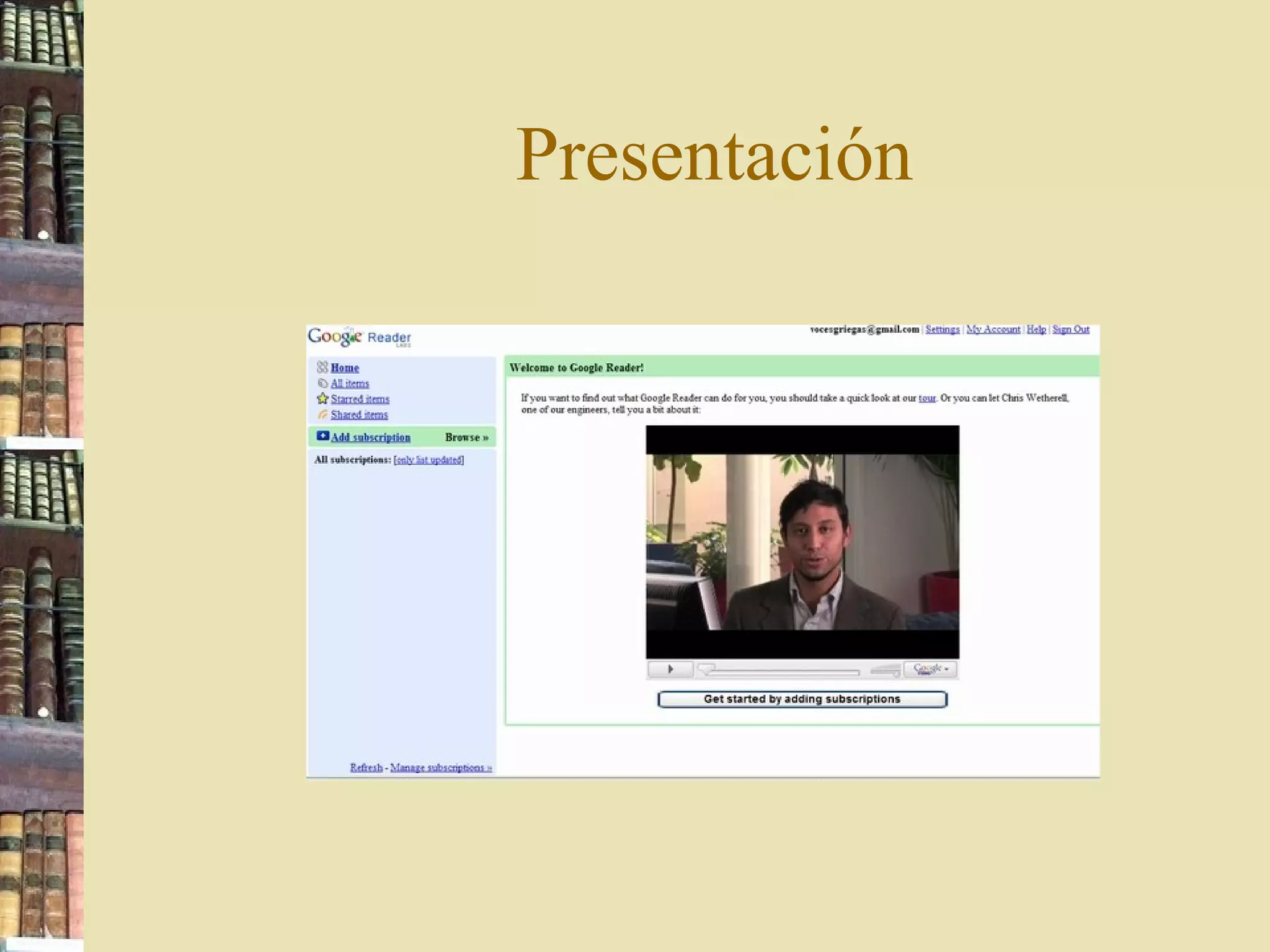
Task: Play the Chris Wetherell intro video
Action: pos(802,542)
